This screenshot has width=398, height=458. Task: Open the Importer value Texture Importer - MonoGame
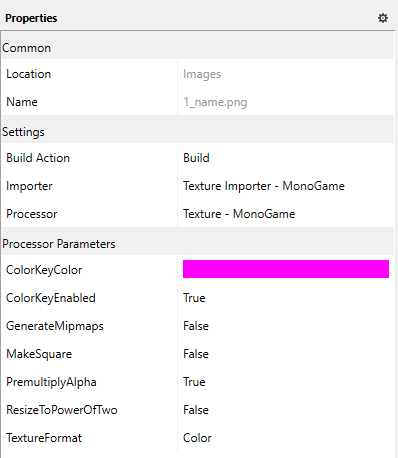264,186
